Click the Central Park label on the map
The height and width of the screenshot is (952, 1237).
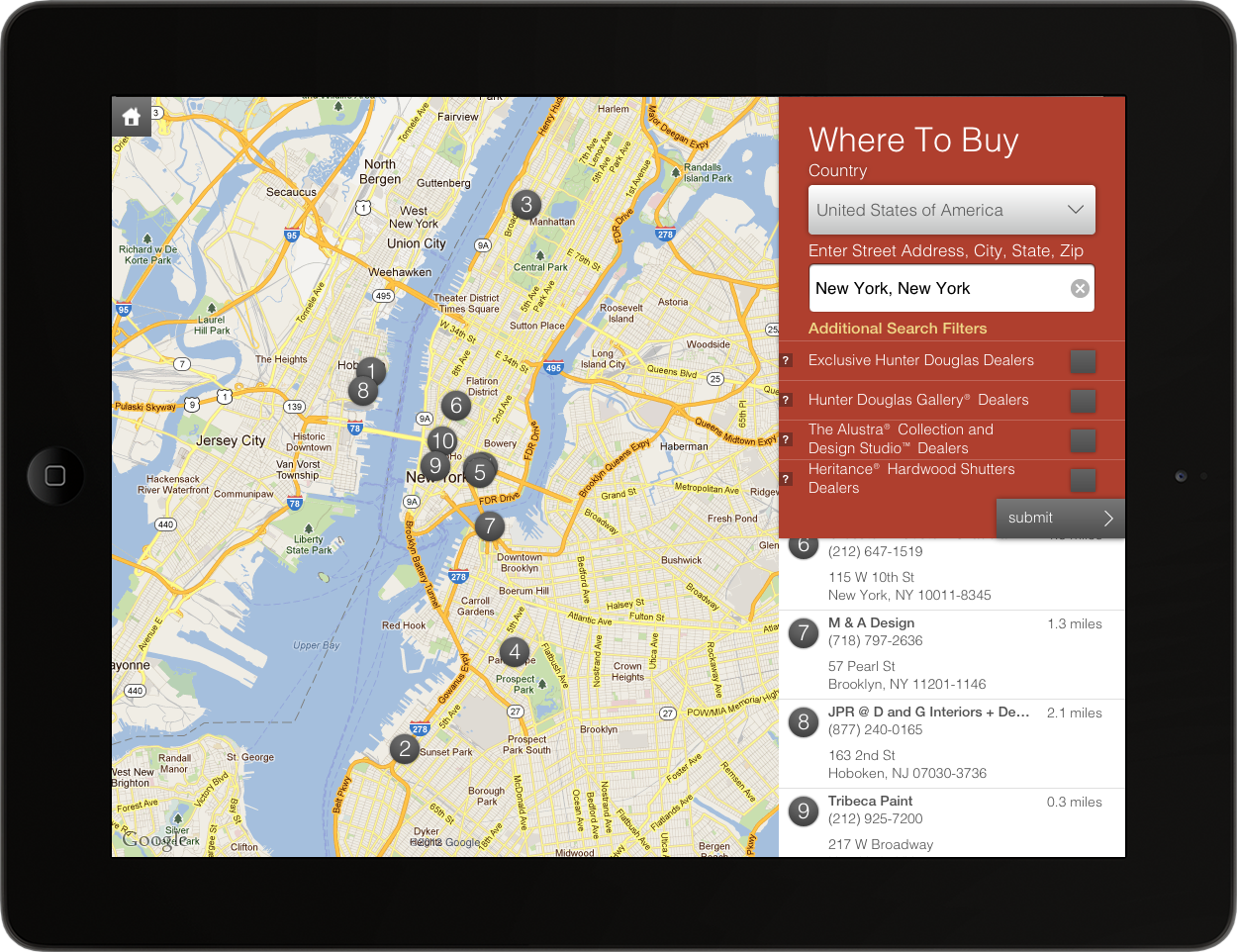[x=540, y=267]
